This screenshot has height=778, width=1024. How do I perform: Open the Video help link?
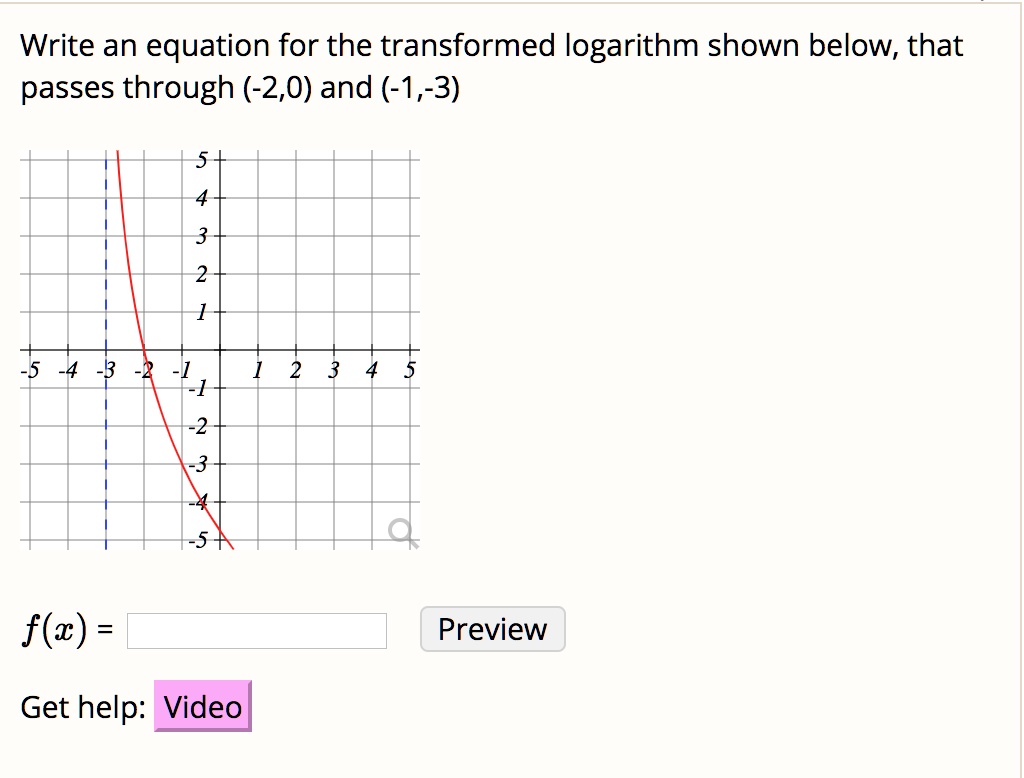point(202,707)
